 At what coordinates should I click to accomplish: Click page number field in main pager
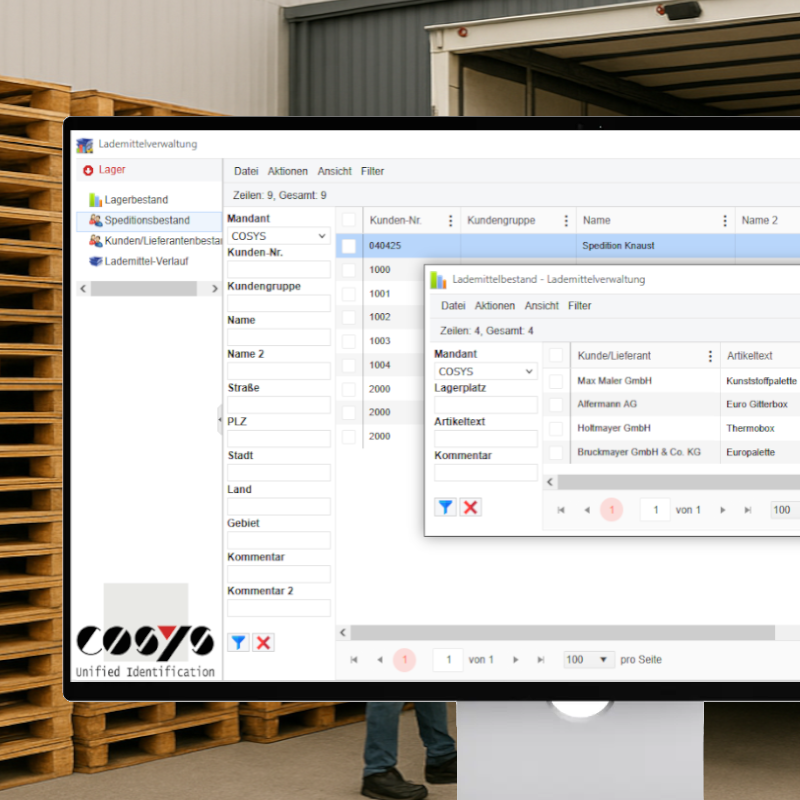[x=448, y=660]
